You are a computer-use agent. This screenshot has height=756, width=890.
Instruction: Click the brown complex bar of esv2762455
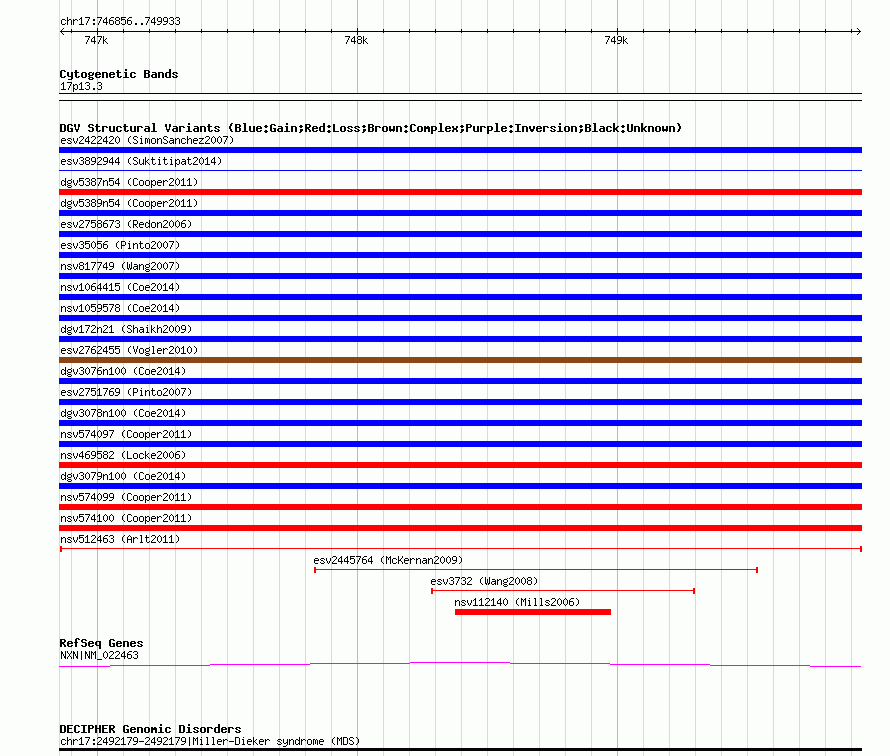(x=460, y=360)
